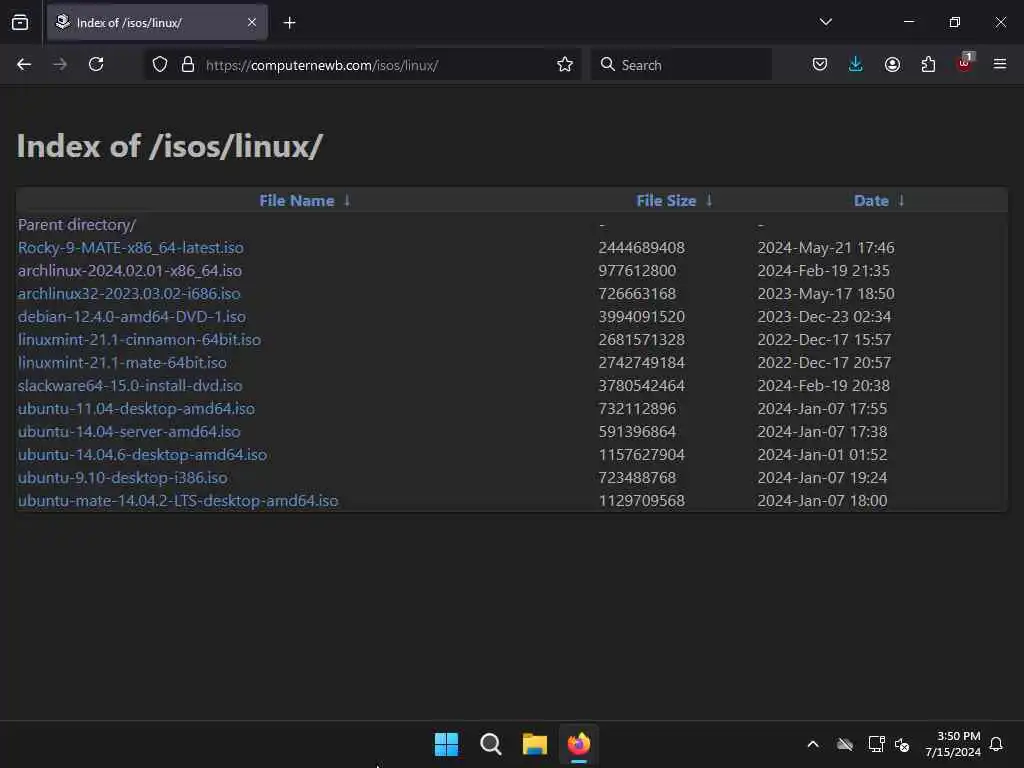Click the File Size descending arrow

[x=709, y=200]
